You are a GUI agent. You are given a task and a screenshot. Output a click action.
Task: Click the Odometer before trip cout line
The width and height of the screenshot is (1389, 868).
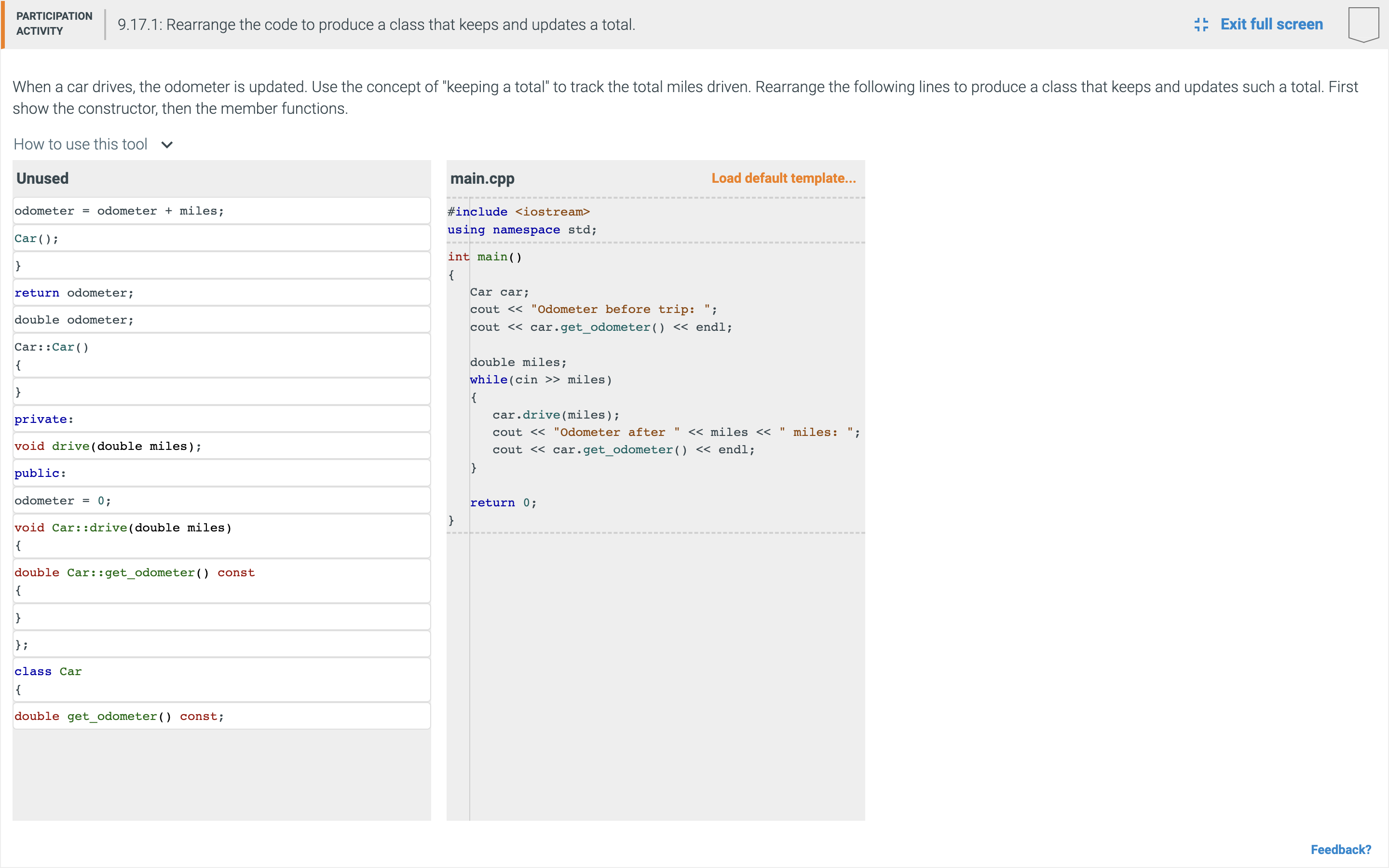point(594,310)
